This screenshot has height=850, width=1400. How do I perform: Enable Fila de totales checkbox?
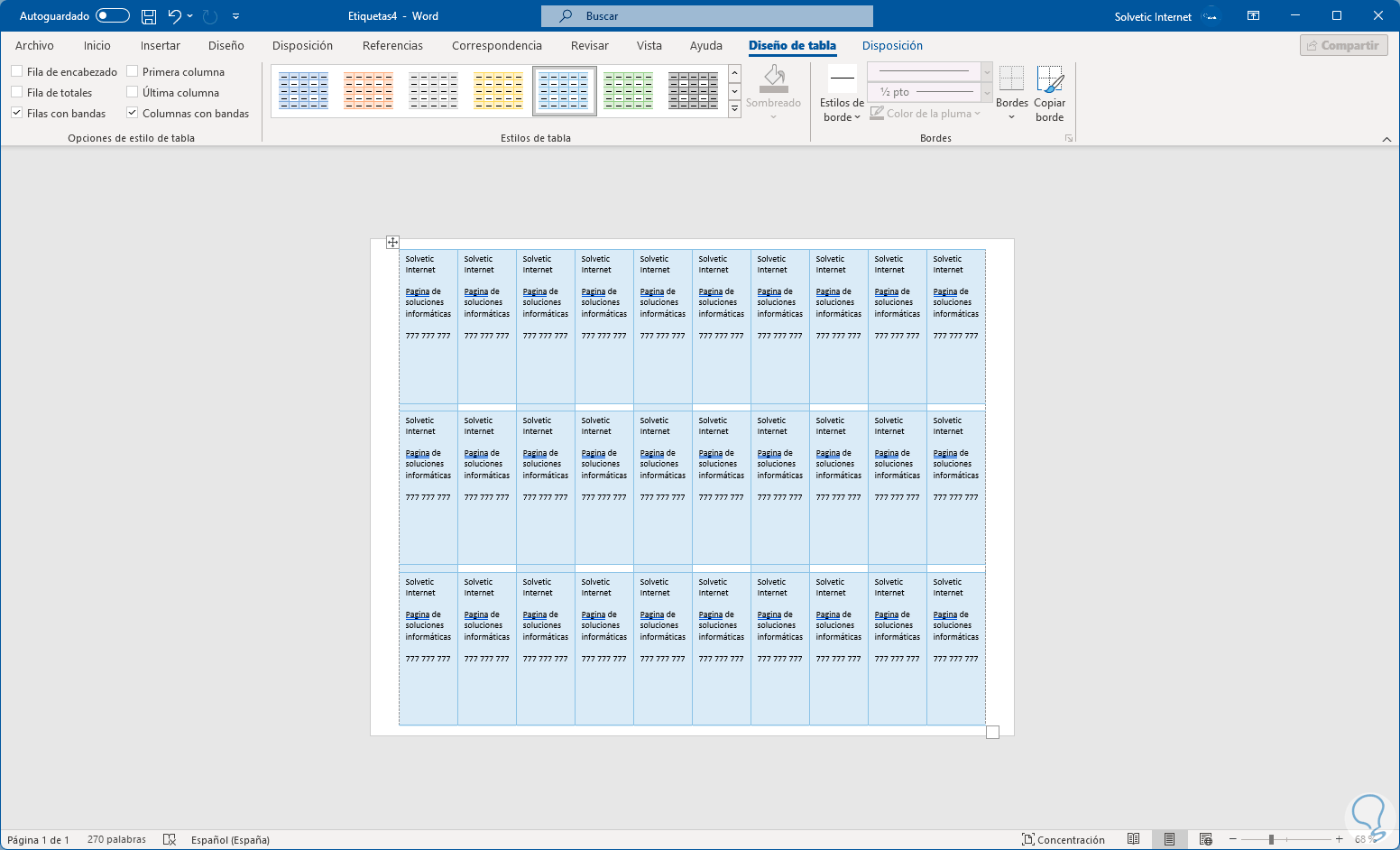(17, 92)
